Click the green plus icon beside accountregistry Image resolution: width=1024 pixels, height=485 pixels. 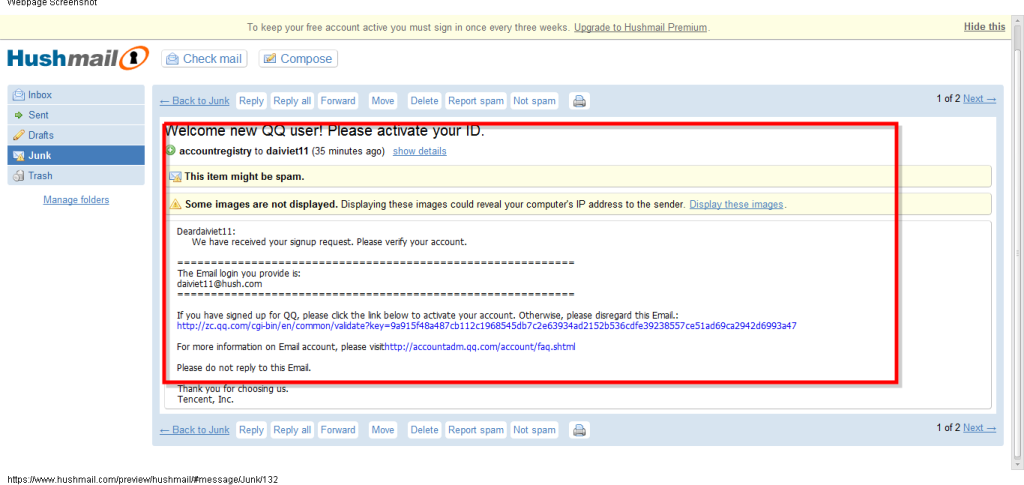tap(171, 151)
